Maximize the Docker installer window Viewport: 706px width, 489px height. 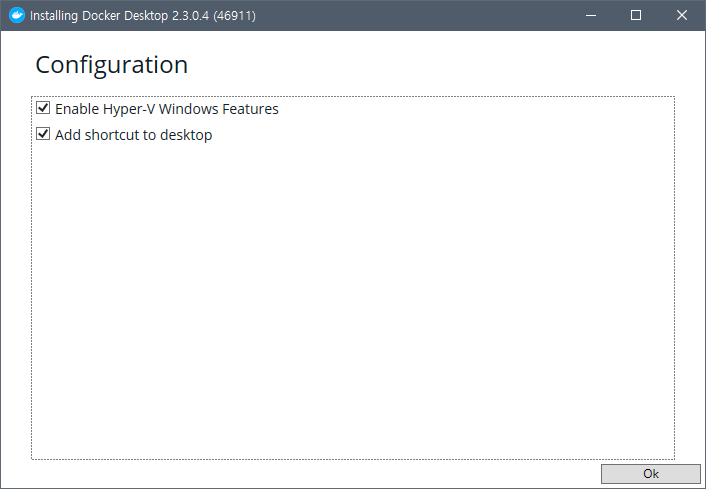coord(636,15)
